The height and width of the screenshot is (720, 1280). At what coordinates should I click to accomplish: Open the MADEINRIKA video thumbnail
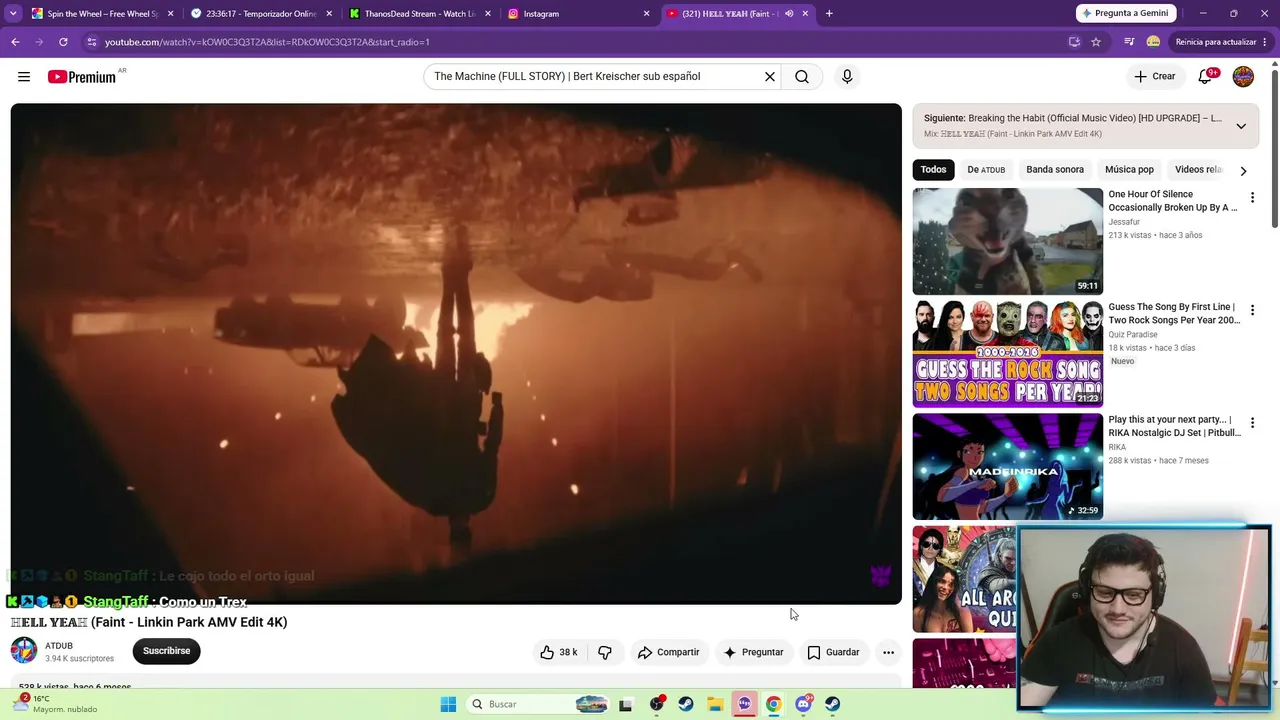click(1007, 466)
